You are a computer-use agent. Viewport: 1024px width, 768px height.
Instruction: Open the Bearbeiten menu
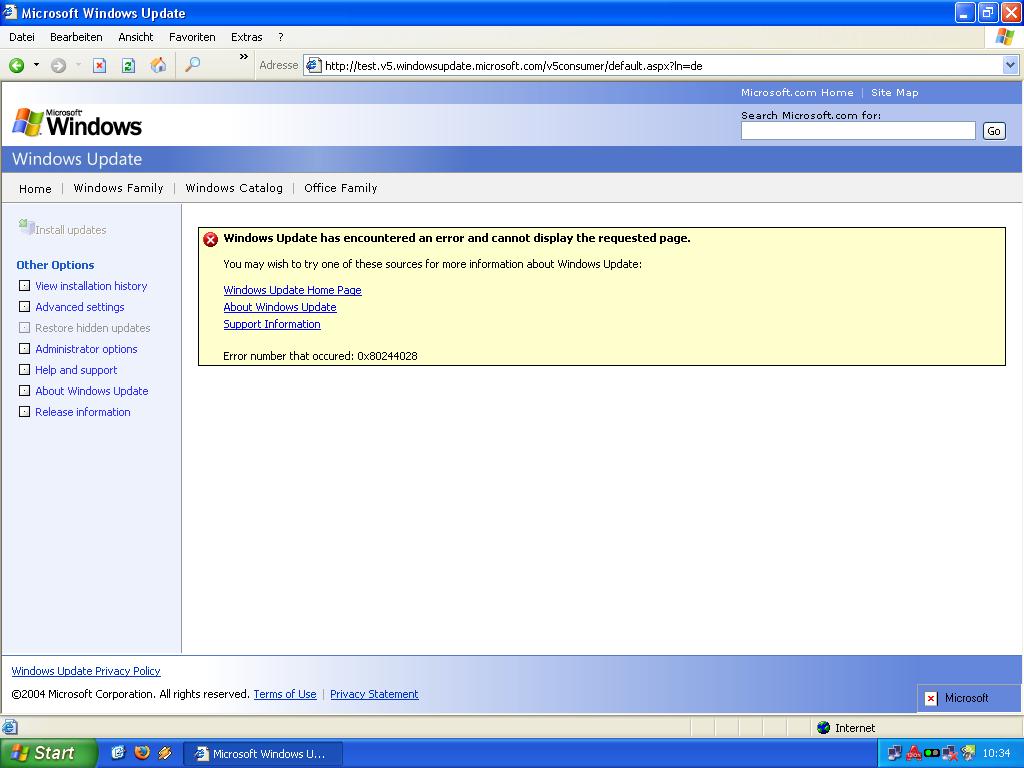coord(76,37)
